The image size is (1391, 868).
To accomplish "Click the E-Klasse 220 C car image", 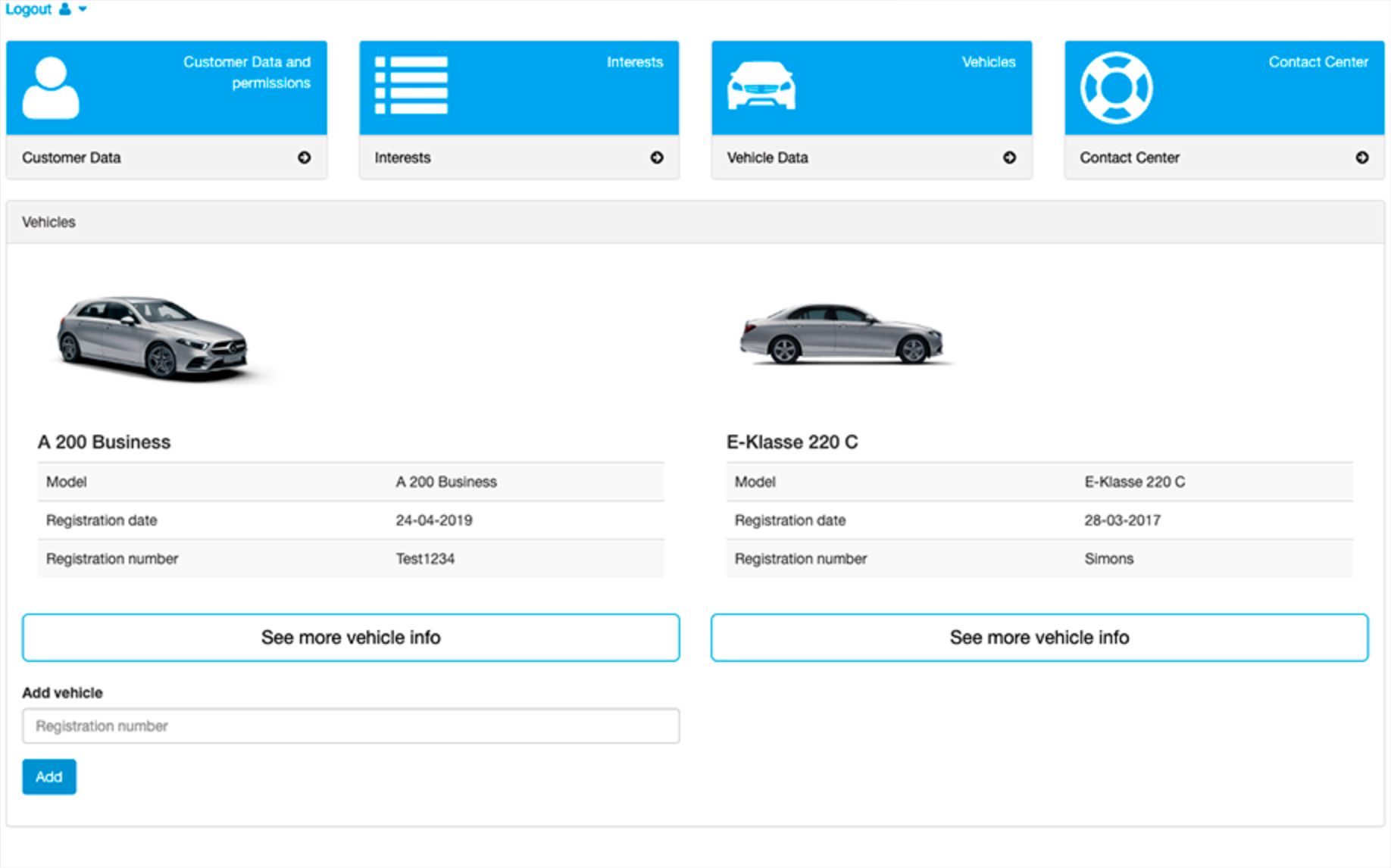I will pyautogui.click(x=841, y=336).
